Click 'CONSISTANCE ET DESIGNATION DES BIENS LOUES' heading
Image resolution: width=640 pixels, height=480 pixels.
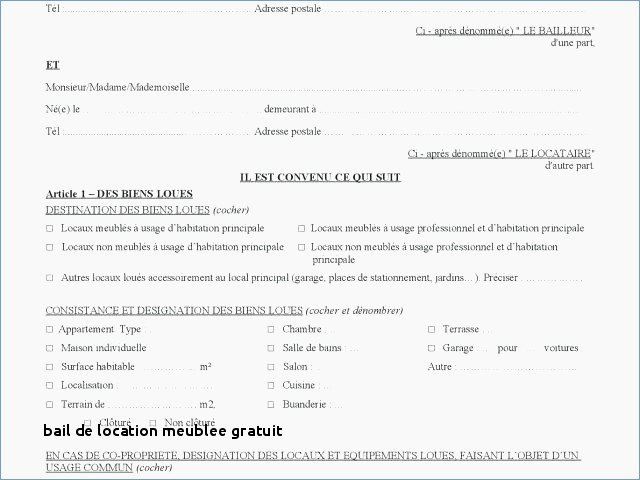tap(174, 311)
